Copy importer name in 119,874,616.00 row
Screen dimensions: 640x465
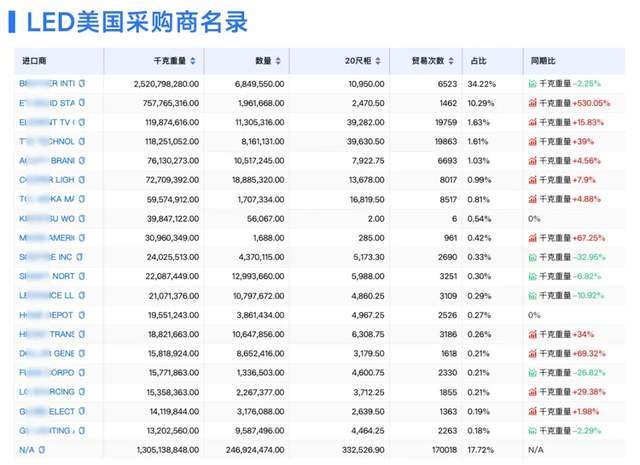coord(82,122)
